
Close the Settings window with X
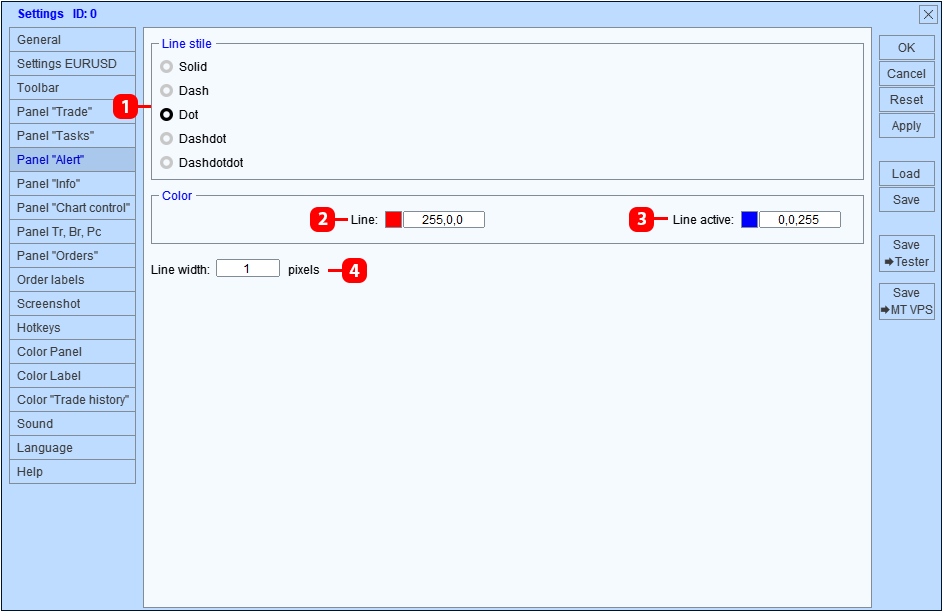pos(928,14)
